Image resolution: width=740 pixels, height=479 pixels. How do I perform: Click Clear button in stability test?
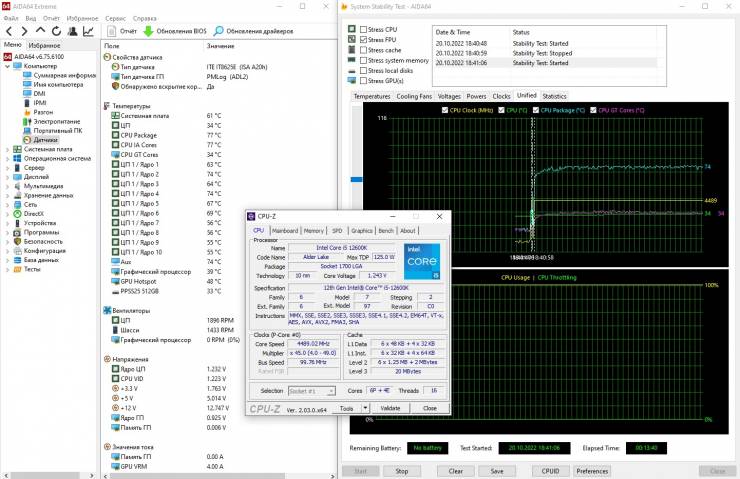tap(455, 471)
